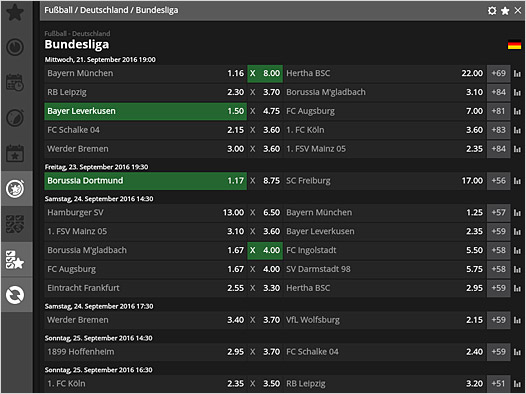Open statistics icon for Werder Bremen vs Wolfsburg

pos(517,320)
